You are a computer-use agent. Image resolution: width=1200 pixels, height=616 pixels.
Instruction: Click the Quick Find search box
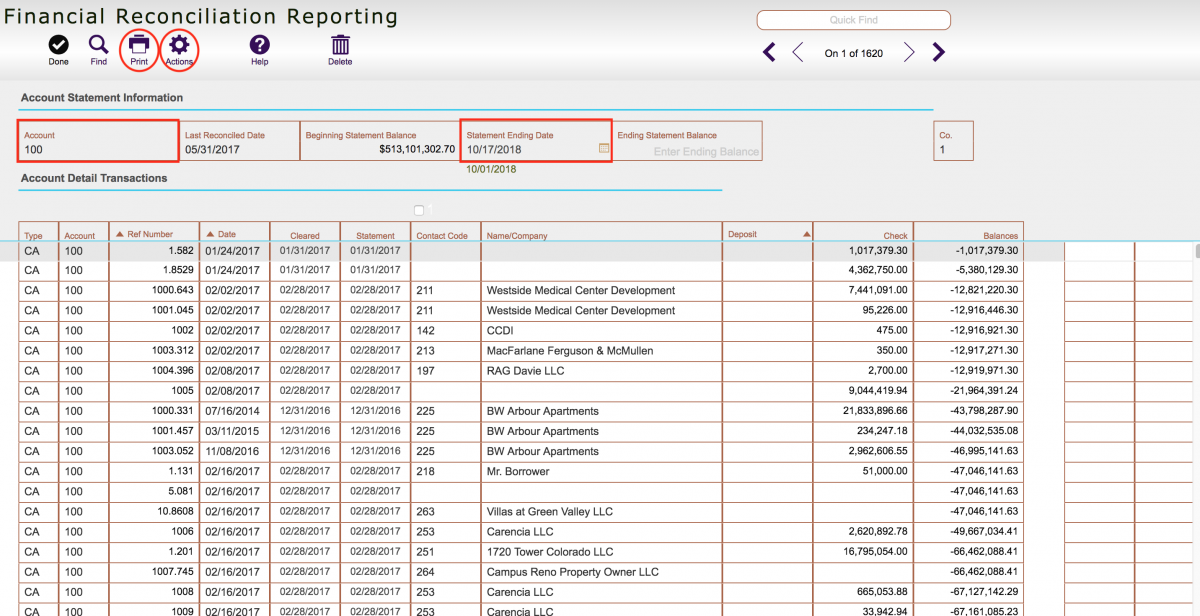[852, 19]
